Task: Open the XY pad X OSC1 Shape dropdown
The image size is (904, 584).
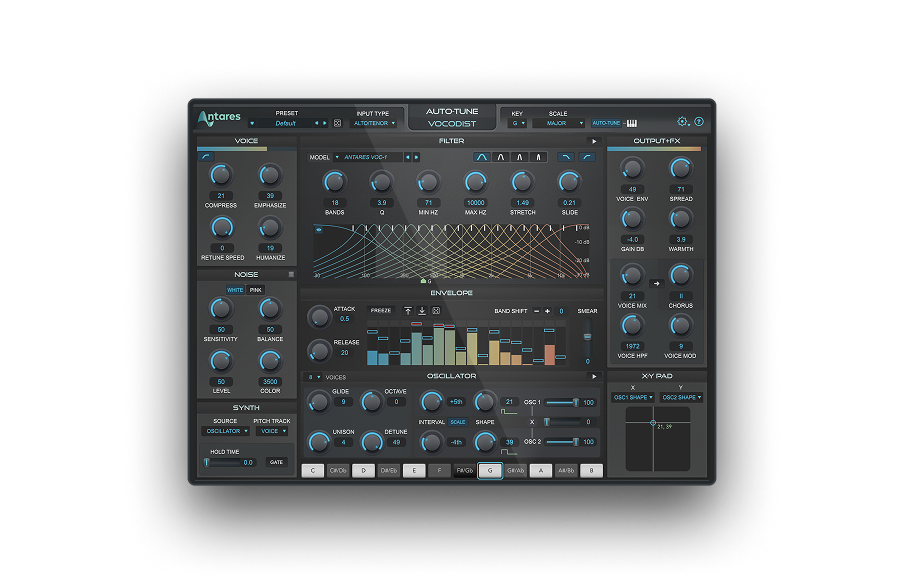Action: pyautogui.click(x=633, y=398)
